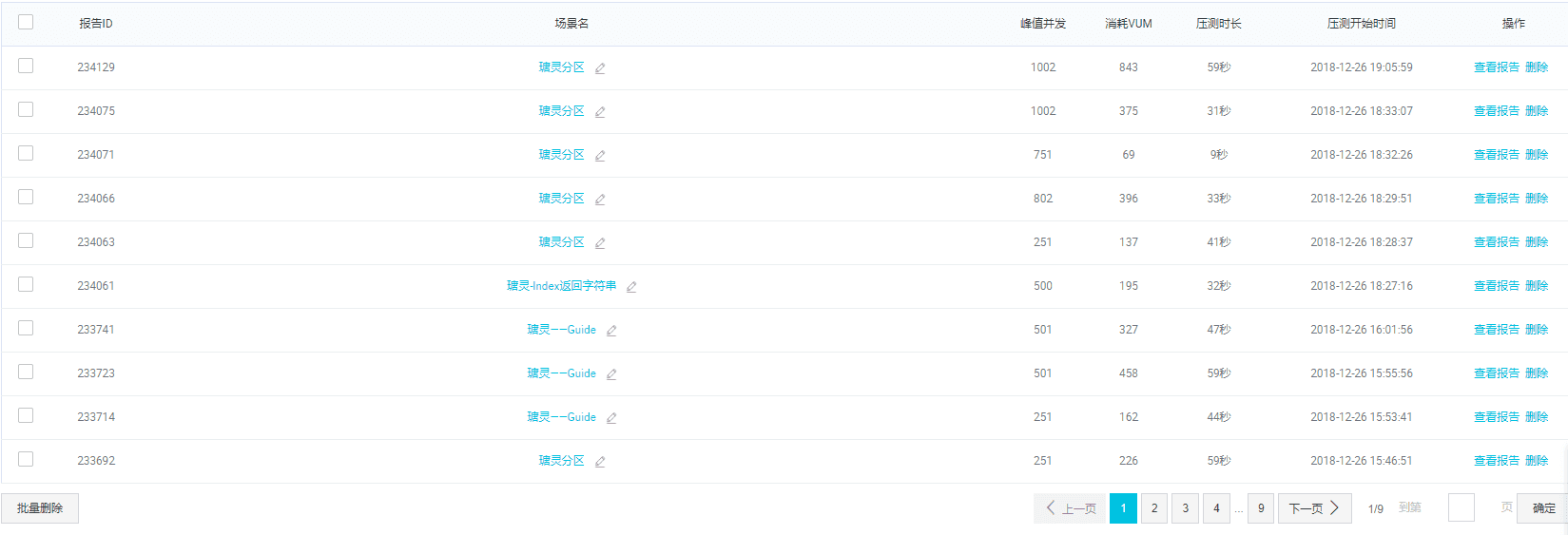Image resolution: width=1568 pixels, height=535 pixels.
Task: Open 查看报告 for report 233723
Action: (x=1497, y=373)
